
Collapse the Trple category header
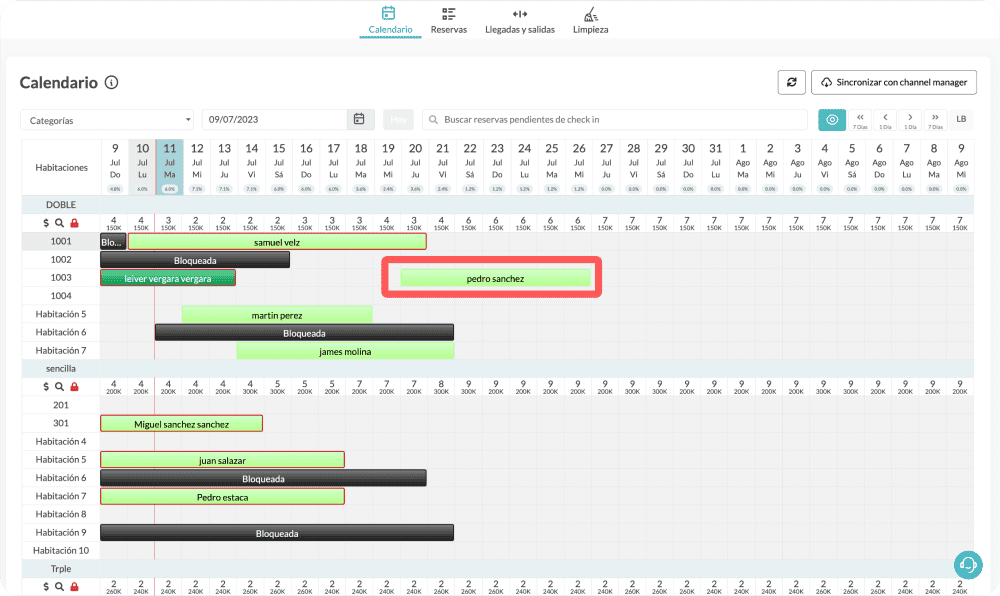coord(61,569)
